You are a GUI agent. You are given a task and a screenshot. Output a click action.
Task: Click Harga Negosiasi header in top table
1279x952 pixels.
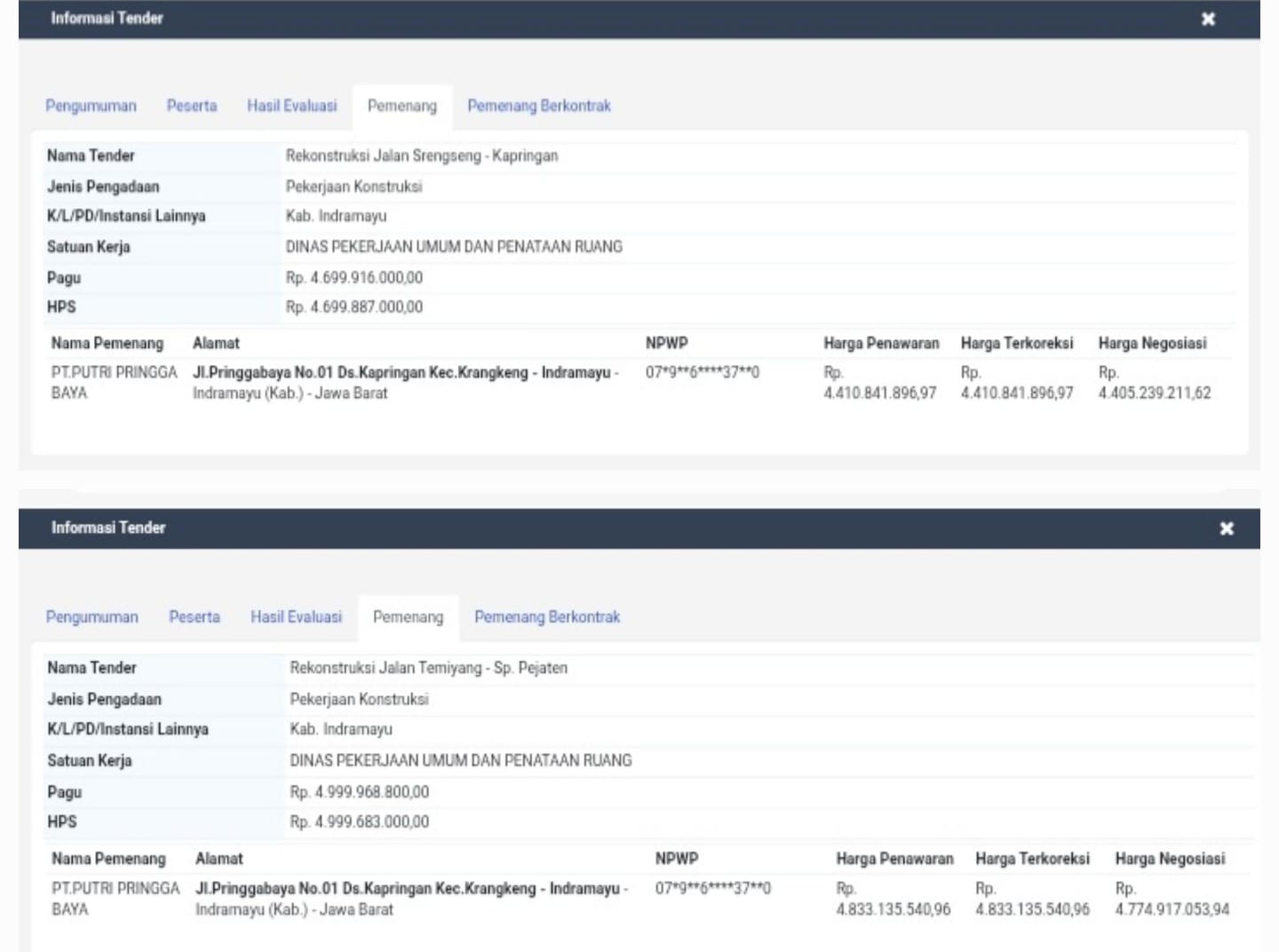click(x=1152, y=344)
